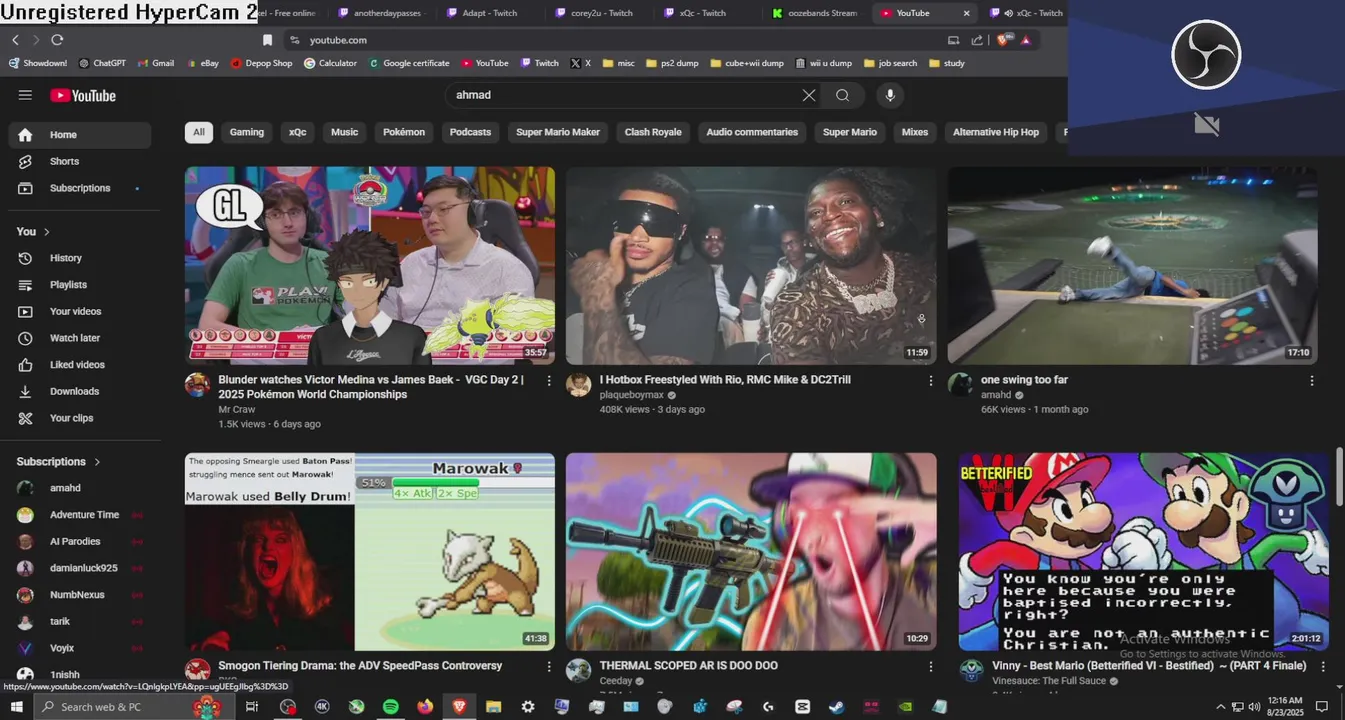This screenshot has height=720, width=1345.
Task: Select the Gaming filter chip
Action: [247, 132]
